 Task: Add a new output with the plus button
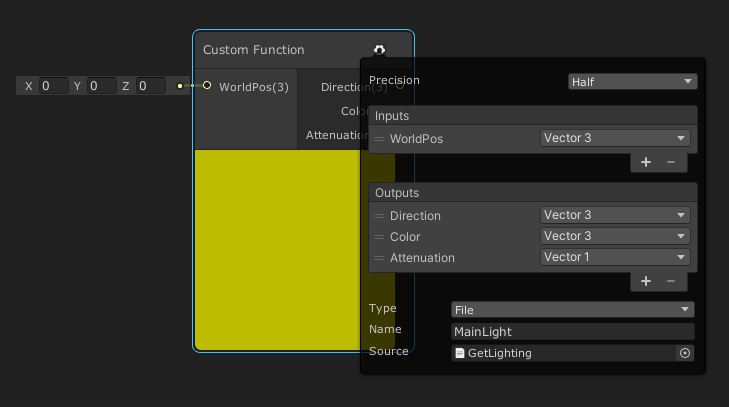click(646, 281)
